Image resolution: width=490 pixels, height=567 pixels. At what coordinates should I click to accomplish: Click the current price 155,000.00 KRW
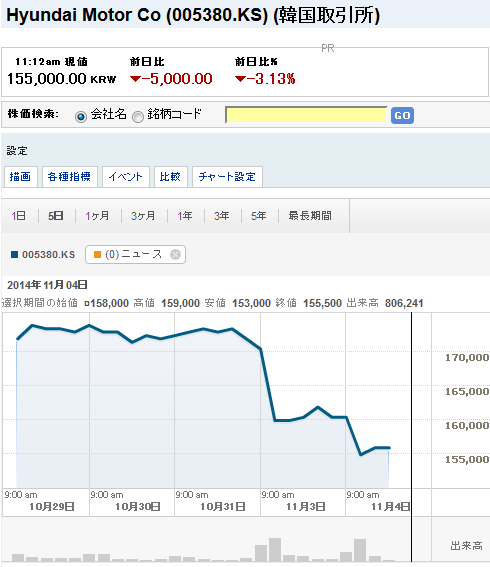click(x=62, y=79)
